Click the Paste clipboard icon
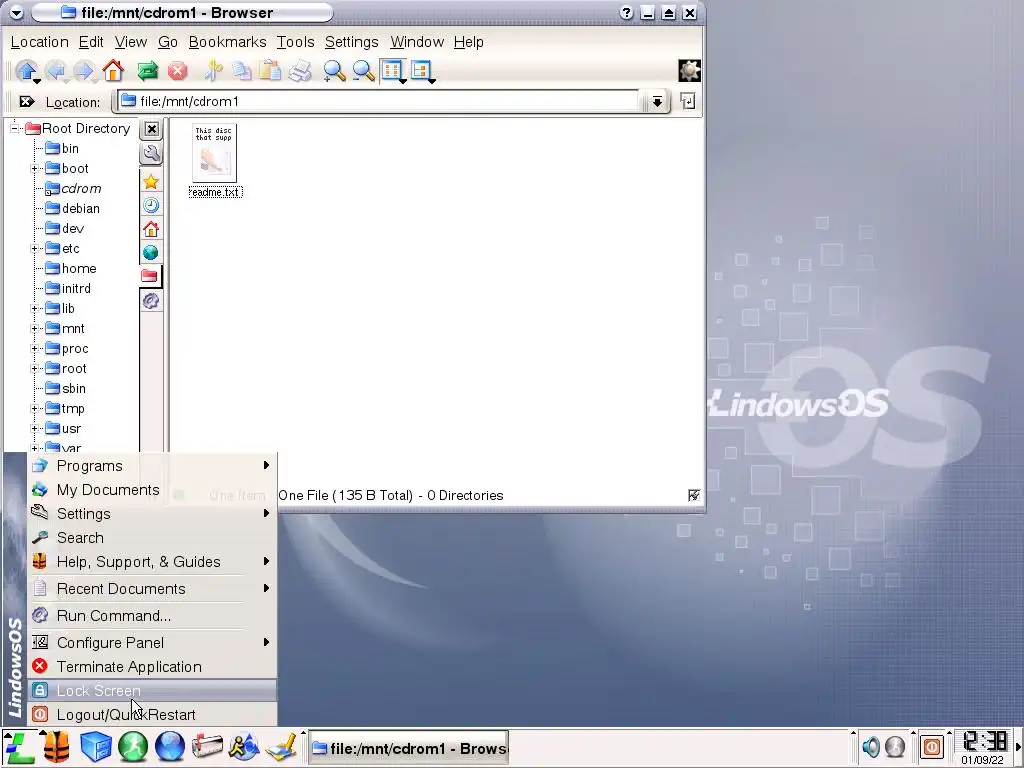Image resolution: width=1024 pixels, height=768 pixels. 270,71
